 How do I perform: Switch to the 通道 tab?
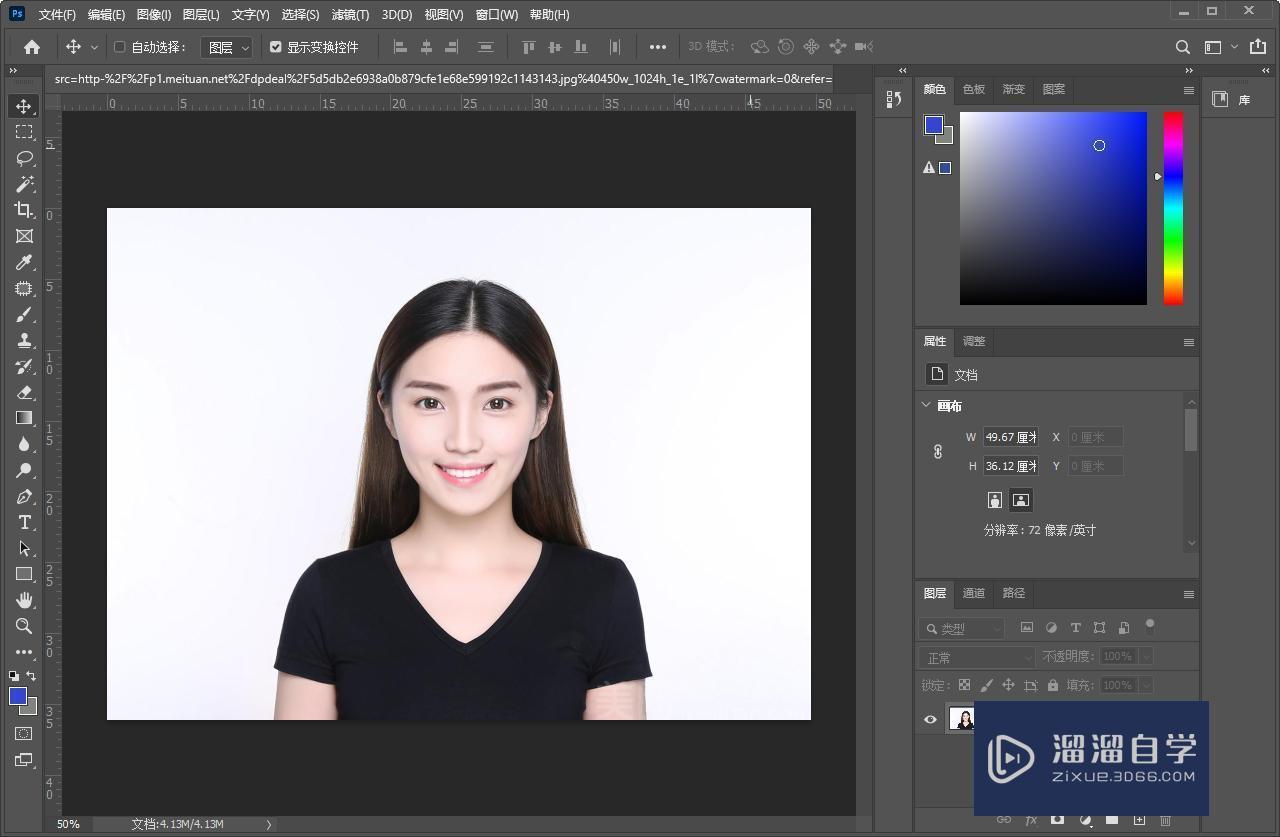tap(974, 593)
